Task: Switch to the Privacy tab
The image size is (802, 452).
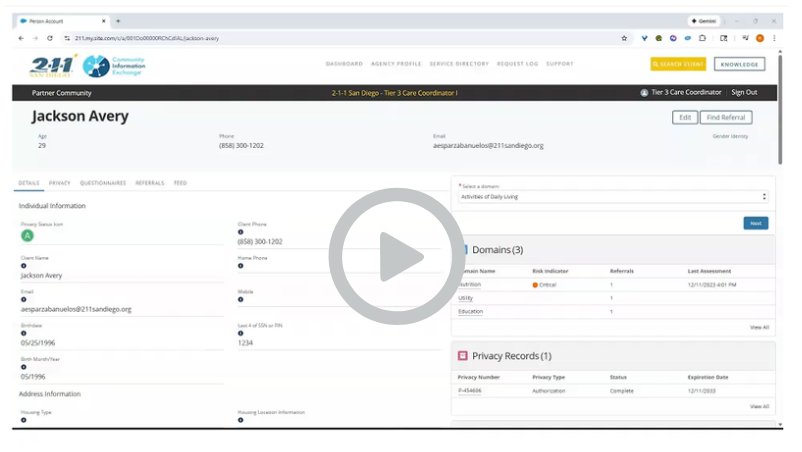Action: tap(60, 183)
